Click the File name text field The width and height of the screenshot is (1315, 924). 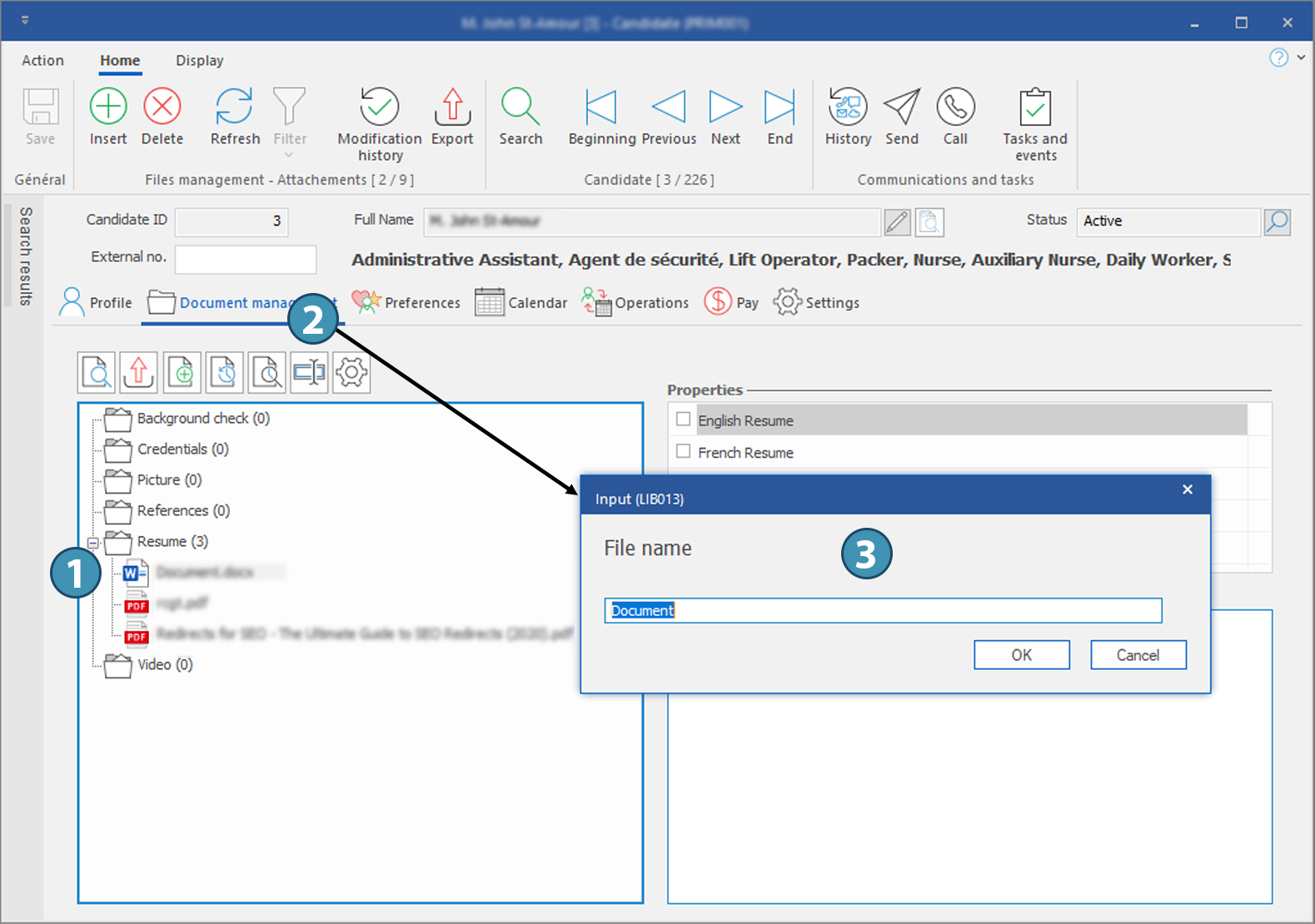(x=883, y=610)
